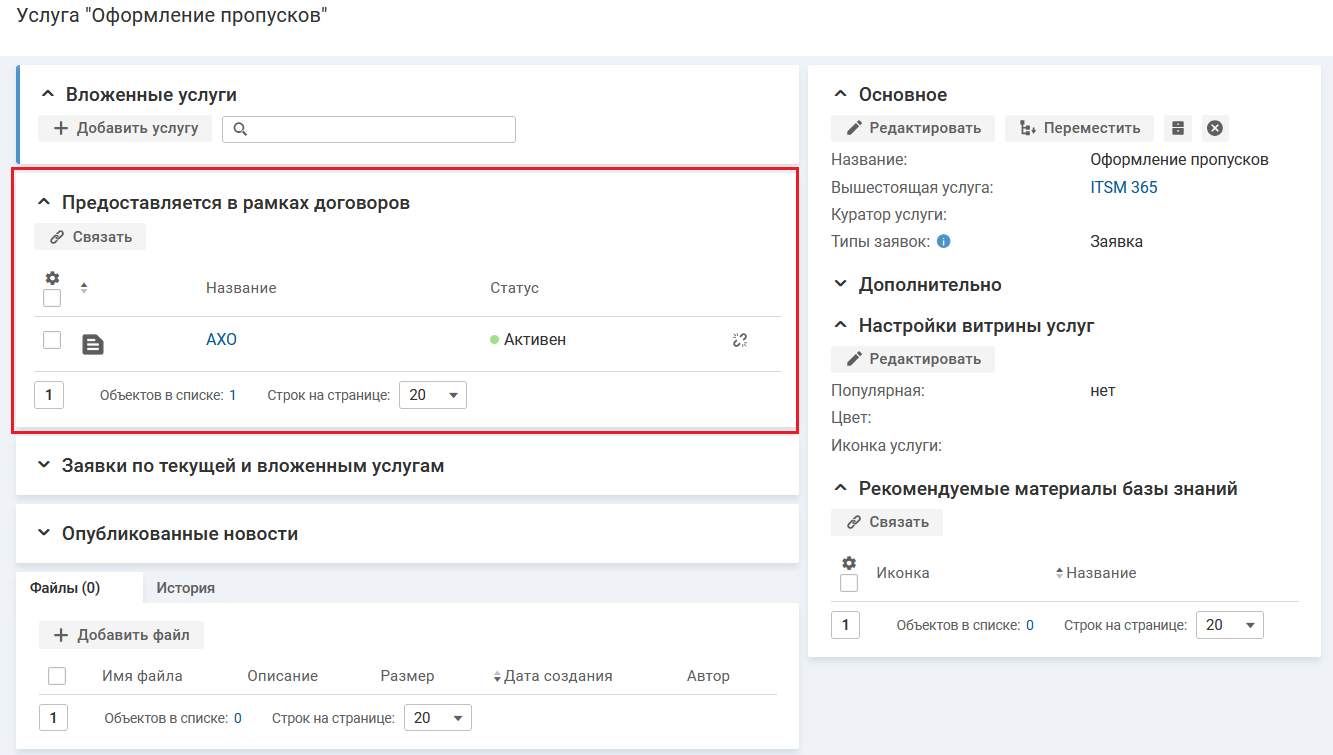Toggle the select-all checkbox in the contracts table

click(x=52, y=298)
